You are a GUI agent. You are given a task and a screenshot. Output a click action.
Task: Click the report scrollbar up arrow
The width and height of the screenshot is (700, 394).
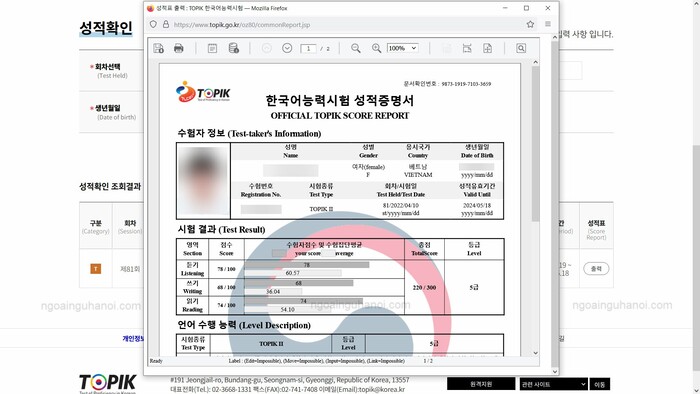pos(536,62)
